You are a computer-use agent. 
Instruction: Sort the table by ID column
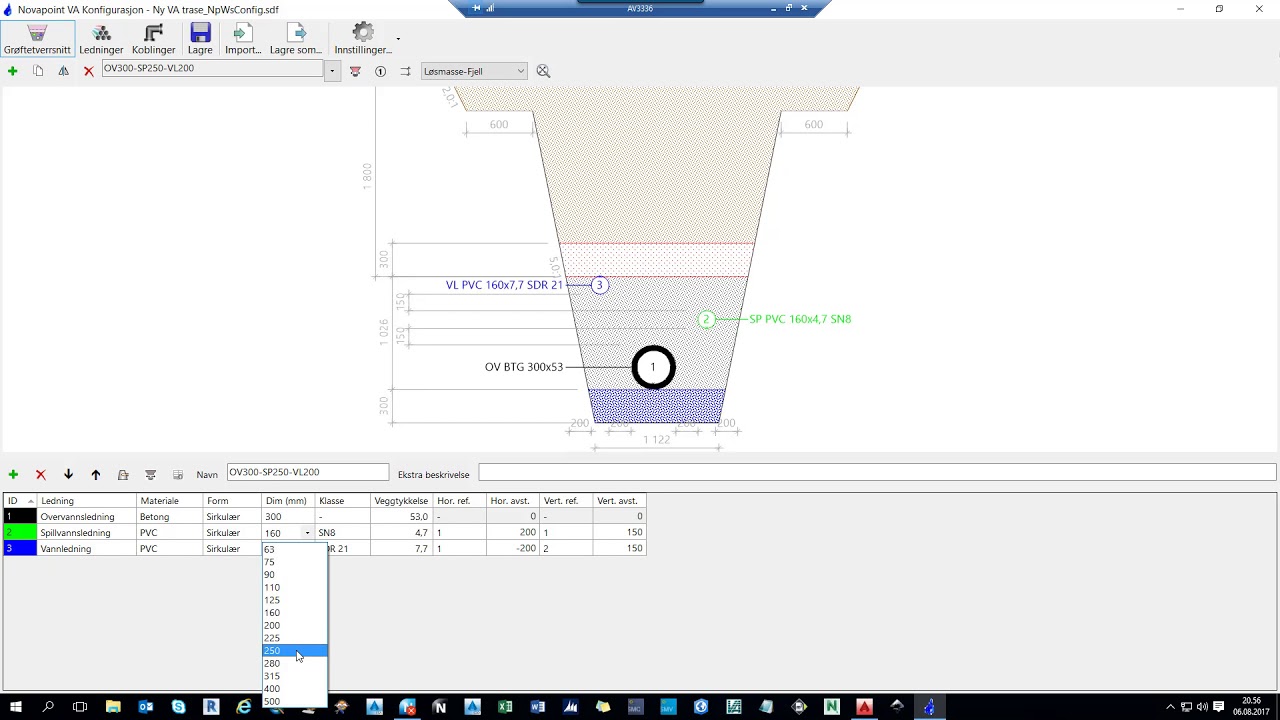pyautogui.click(x=20, y=501)
